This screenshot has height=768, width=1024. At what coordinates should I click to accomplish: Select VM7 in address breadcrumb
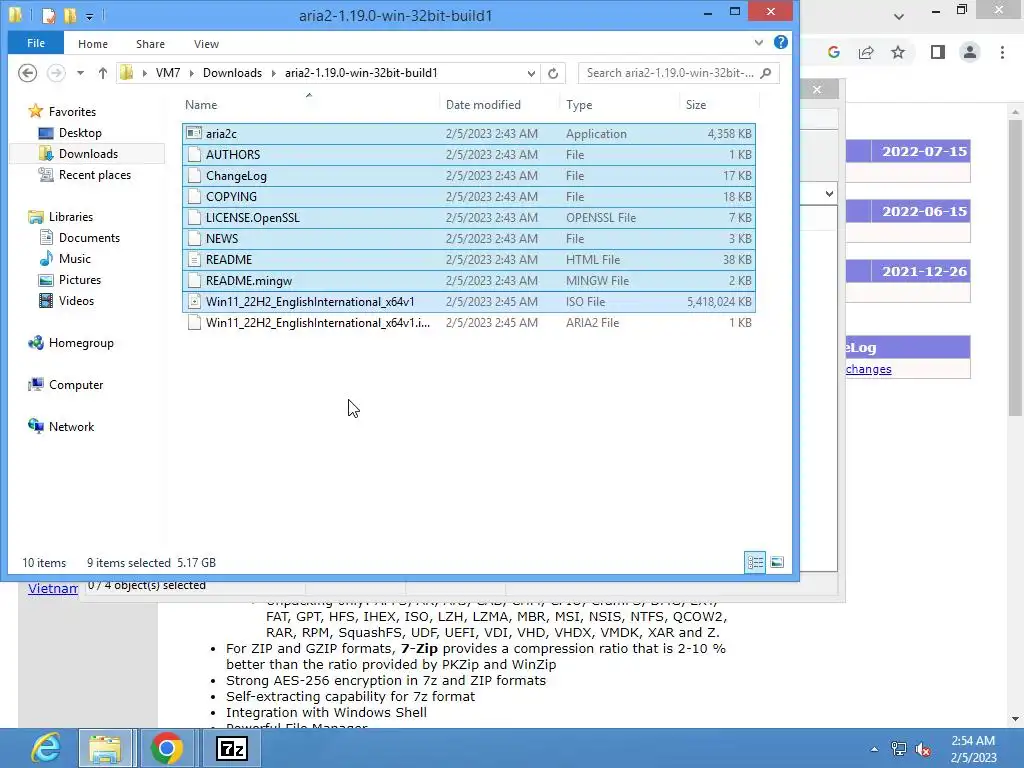click(168, 73)
